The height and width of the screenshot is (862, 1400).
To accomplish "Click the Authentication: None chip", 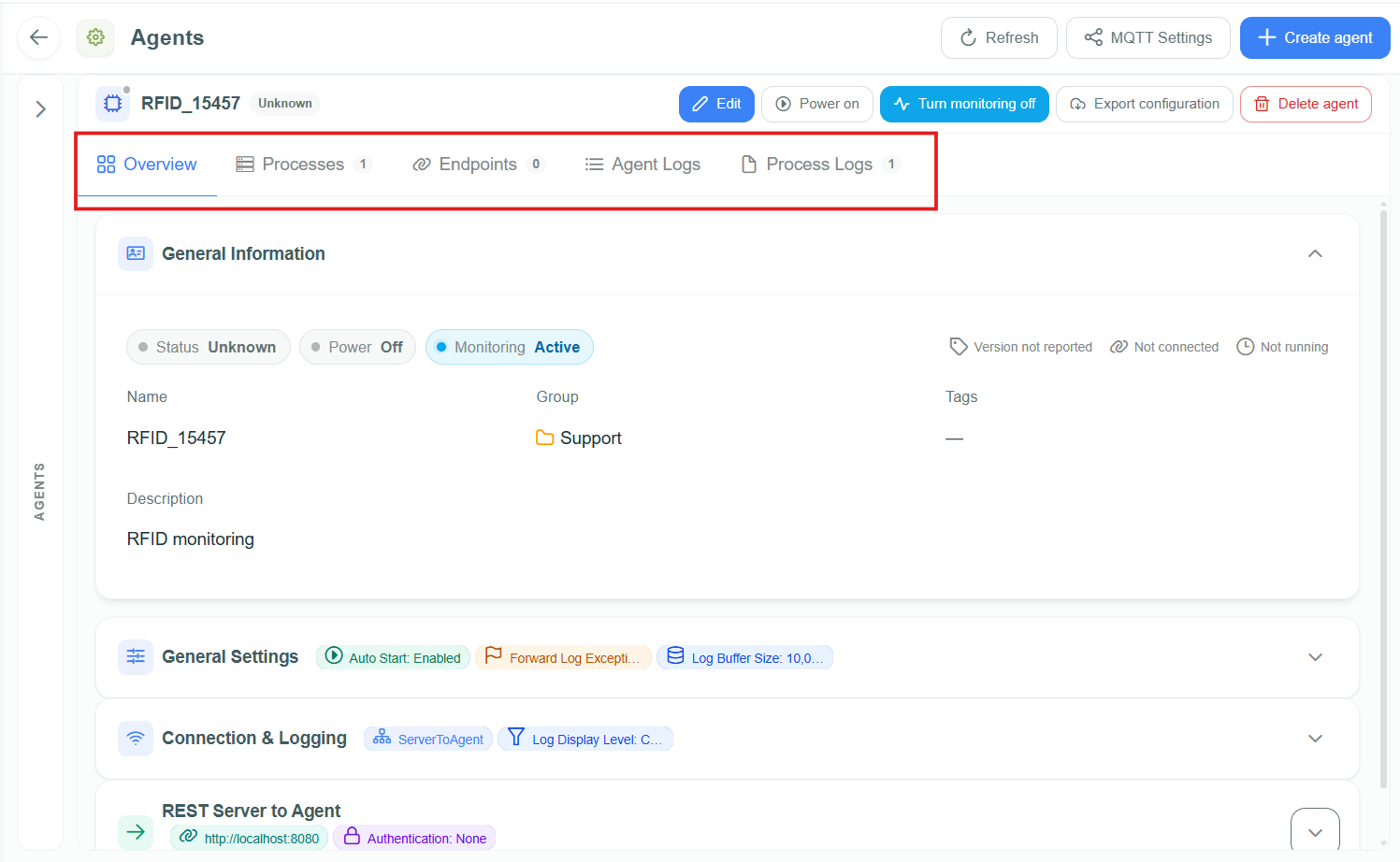I will (x=414, y=838).
